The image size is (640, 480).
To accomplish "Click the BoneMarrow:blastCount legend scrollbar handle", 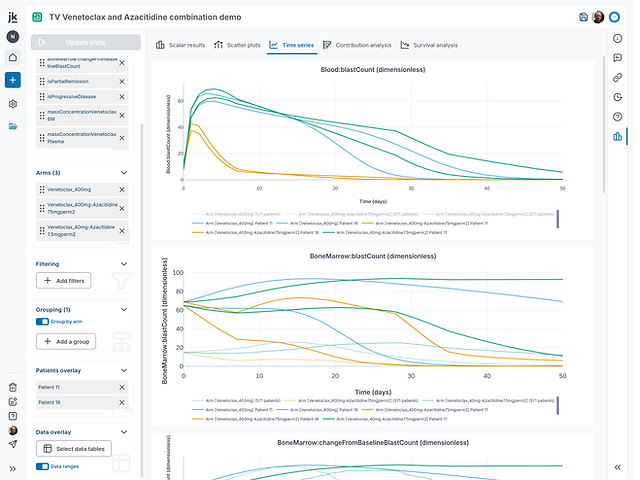I will [558, 405].
